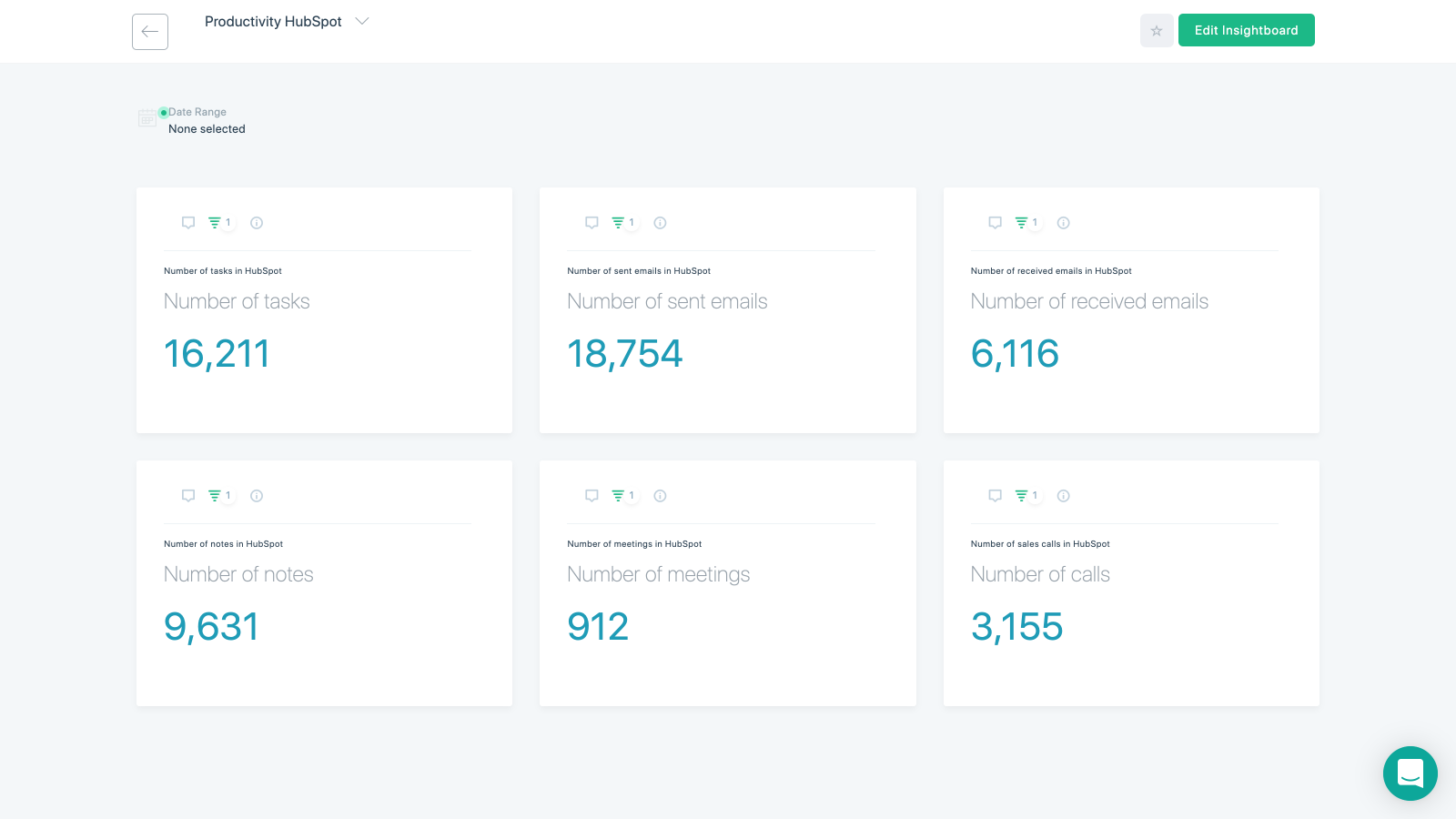Open the Date Range selector
This screenshot has height=819, width=1456.
coord(207,128)
